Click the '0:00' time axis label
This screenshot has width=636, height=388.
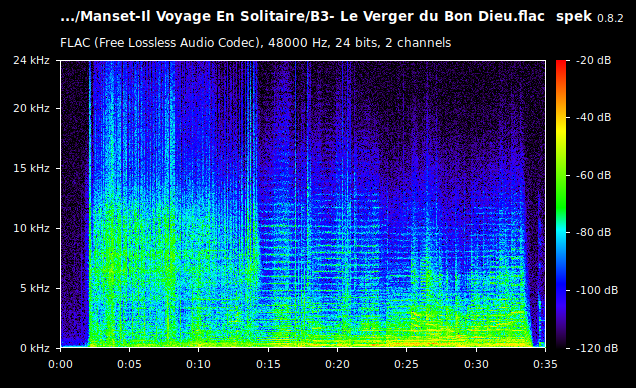pyautogui.click(x=60, y=364)
